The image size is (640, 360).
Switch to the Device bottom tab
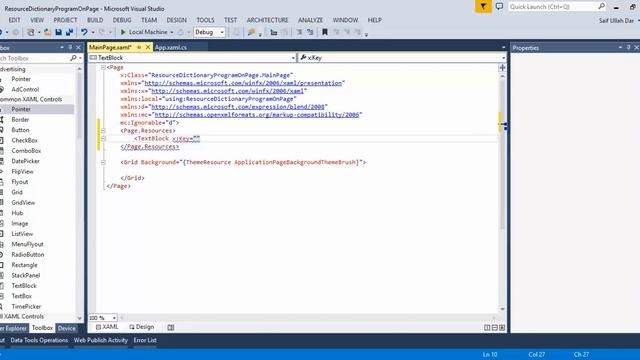(x=67, y=328)
